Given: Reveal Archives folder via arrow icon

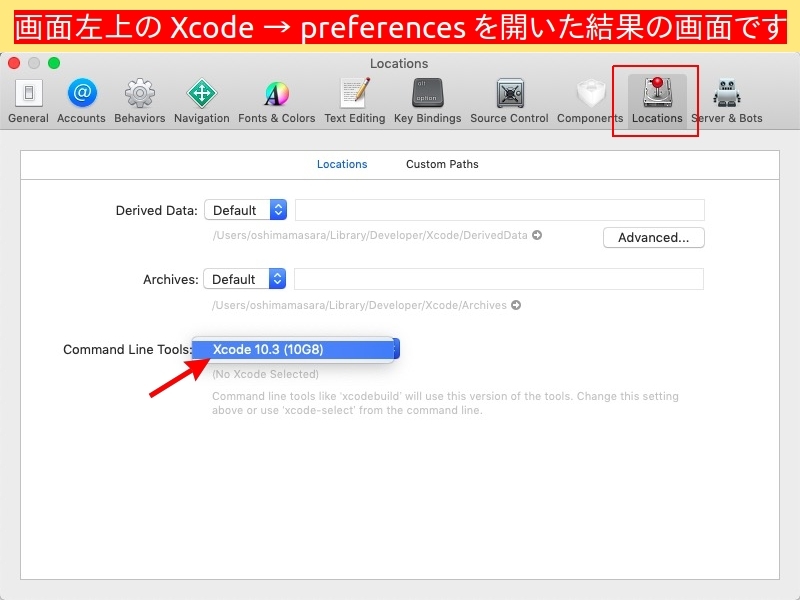Looking at the screenshot, I should pos(516,305).
